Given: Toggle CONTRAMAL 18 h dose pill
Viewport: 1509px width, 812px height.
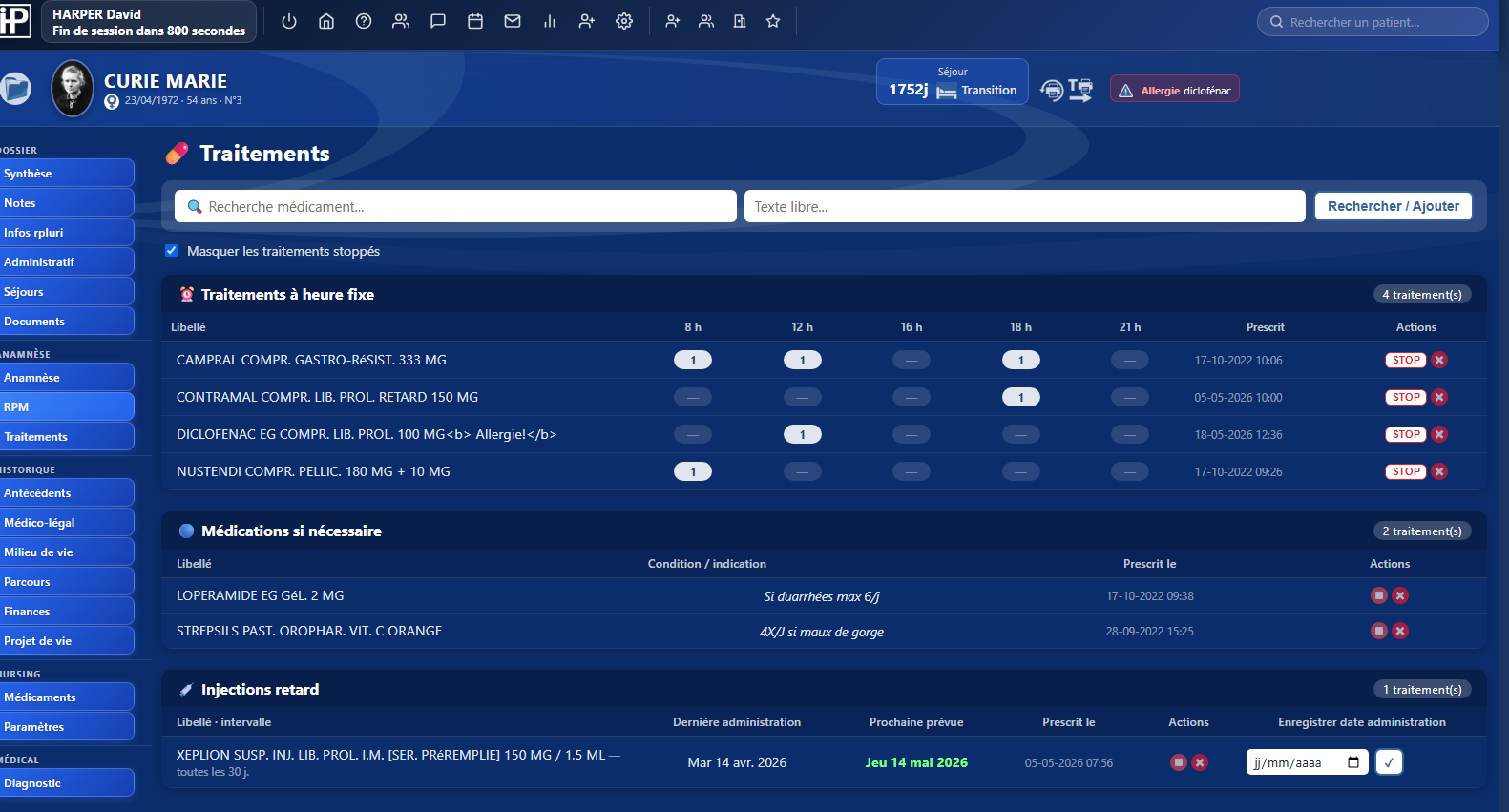Looking at the screenshot, I should pyautogui.click(x=1021, y=397).
